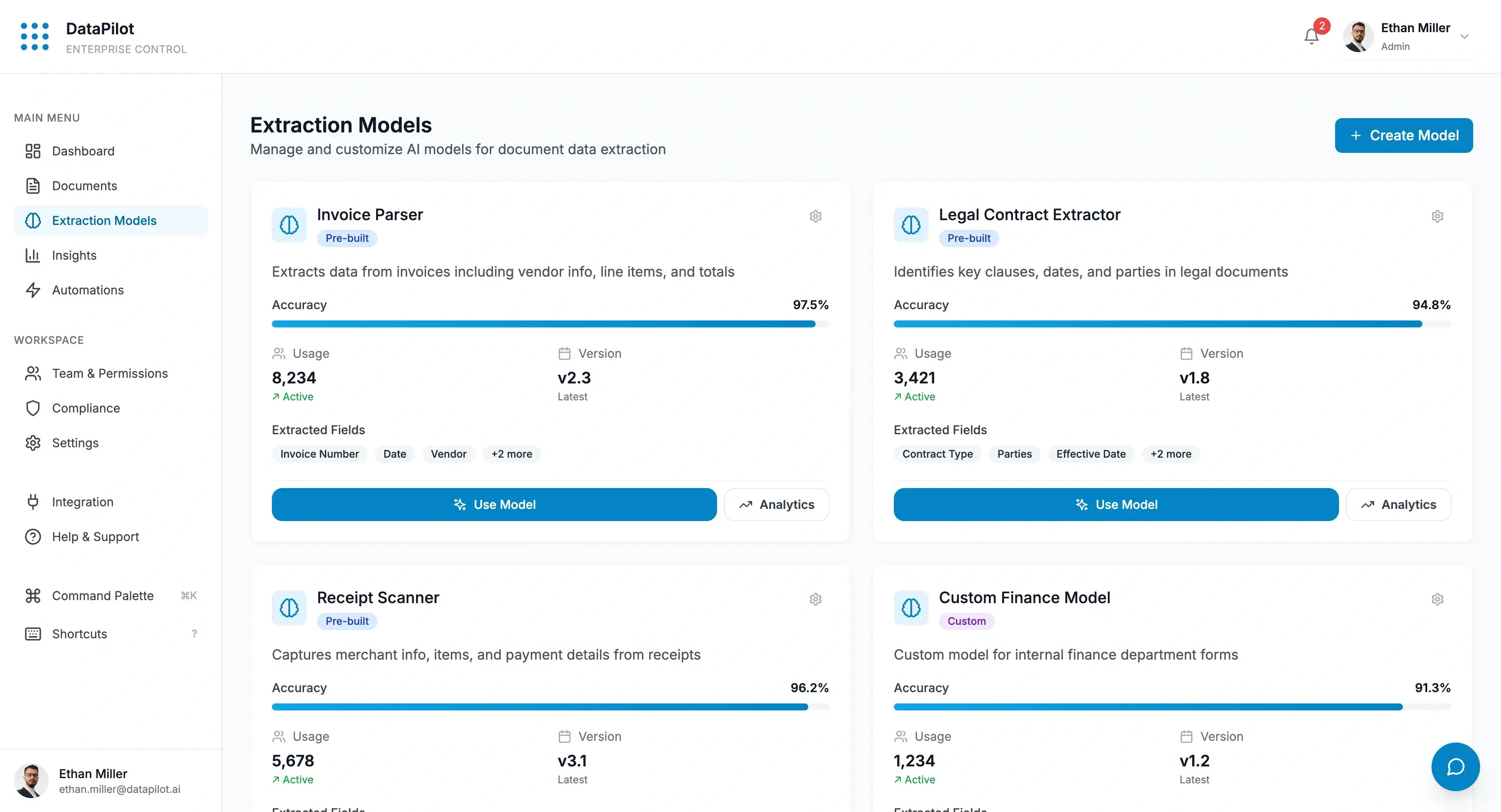The image size is (1501, 812).
Task: Open Analytics for the Legal Contract Extractor
Action: click(x=1399, y=505)
